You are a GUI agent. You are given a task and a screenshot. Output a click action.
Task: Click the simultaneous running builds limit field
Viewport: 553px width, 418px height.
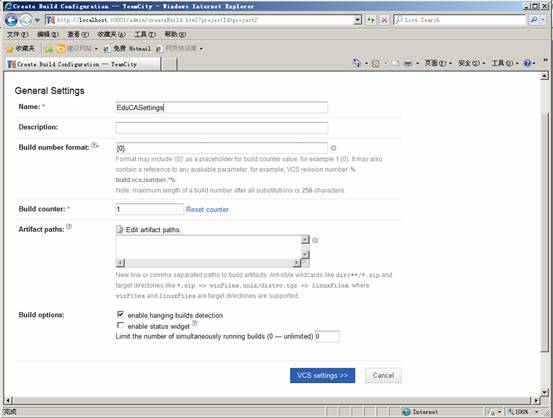[x=327, y=337]
